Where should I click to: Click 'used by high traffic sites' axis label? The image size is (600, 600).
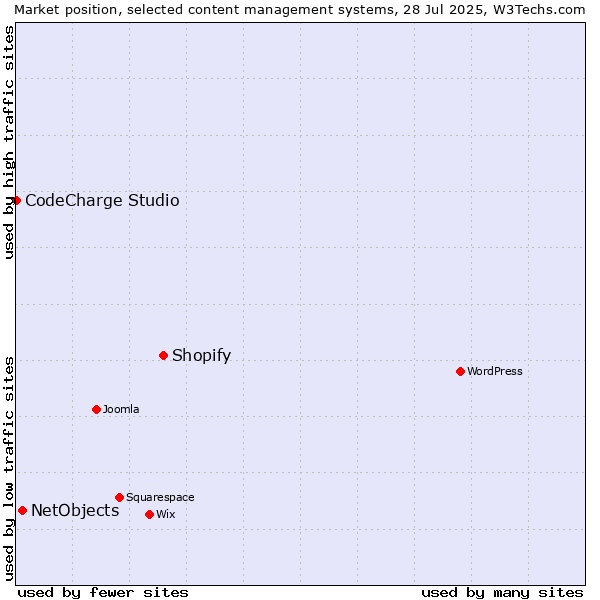pos(8,142)
